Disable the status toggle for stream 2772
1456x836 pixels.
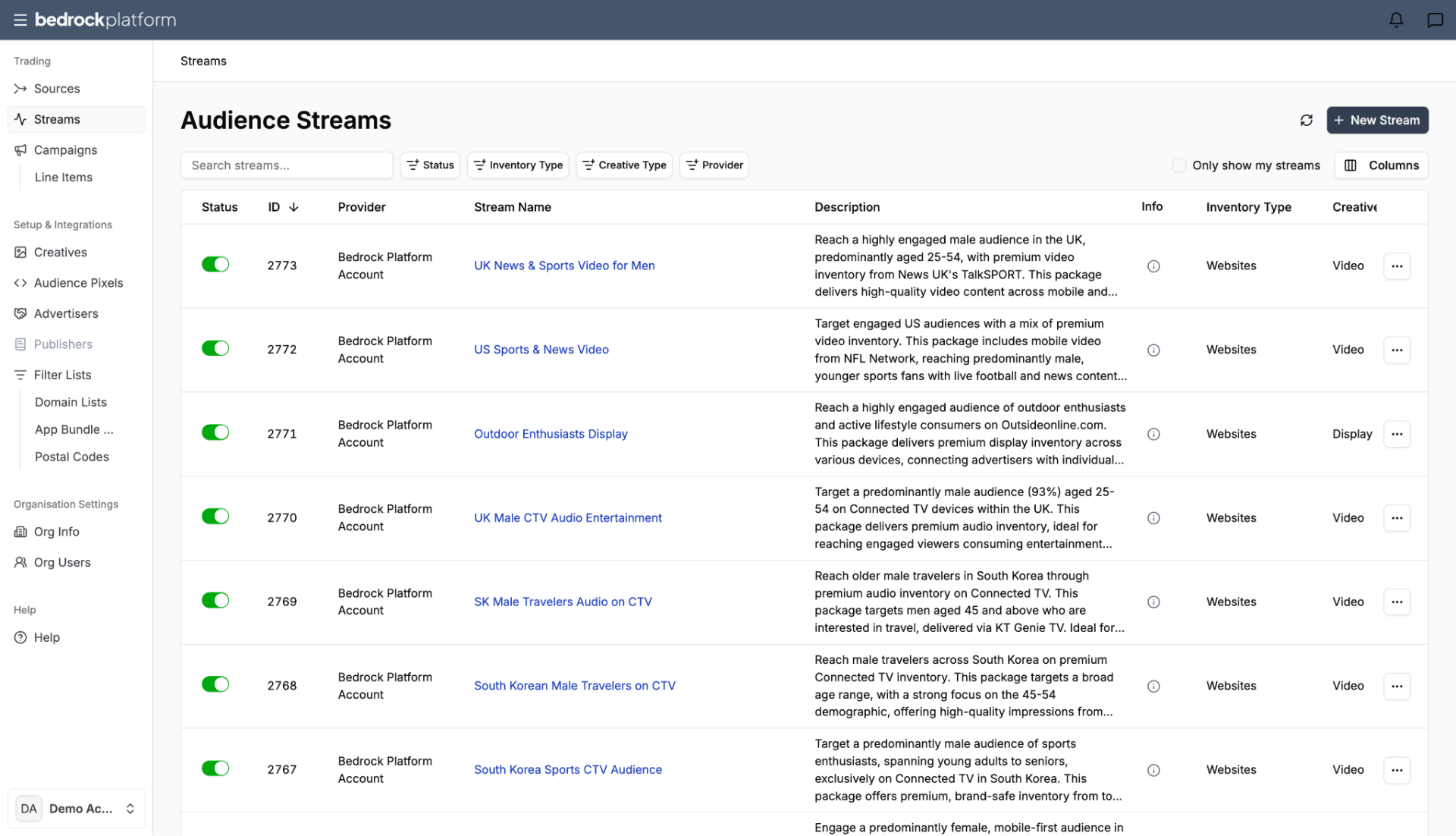click(x=215, y=348)
